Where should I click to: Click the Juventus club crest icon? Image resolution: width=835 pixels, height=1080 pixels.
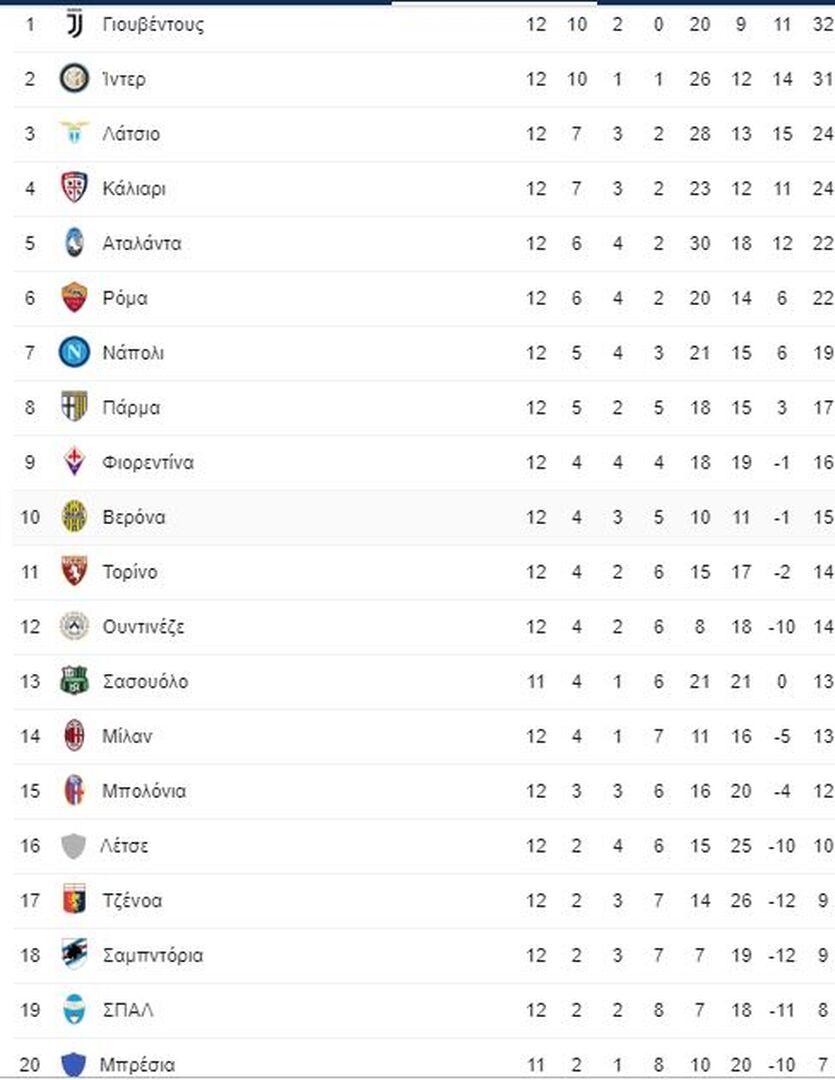(x=74, y=24)
